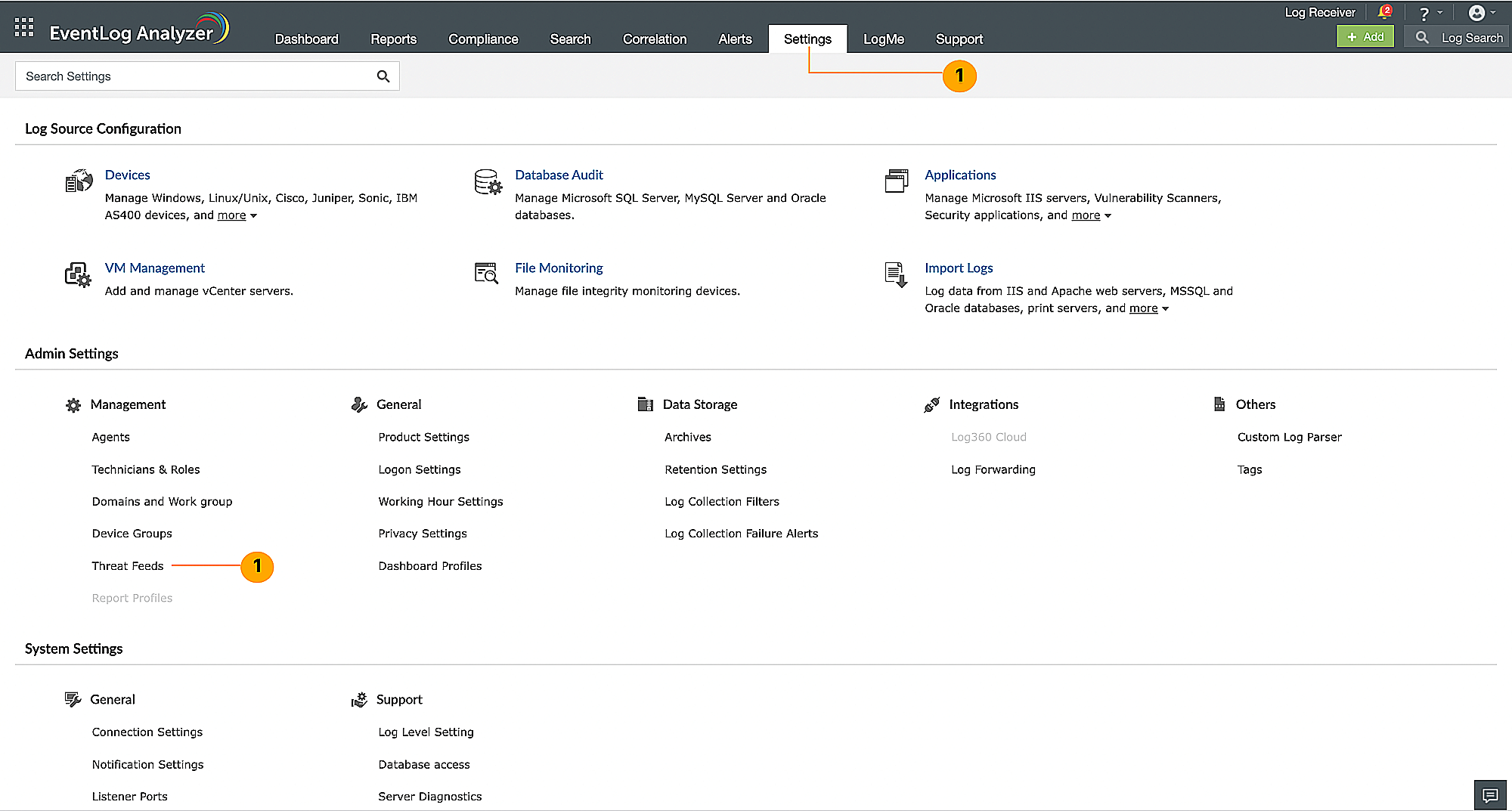This screenshot has width=1512, height=811.
Task: Click the VM Management icon
Action: 78,274
